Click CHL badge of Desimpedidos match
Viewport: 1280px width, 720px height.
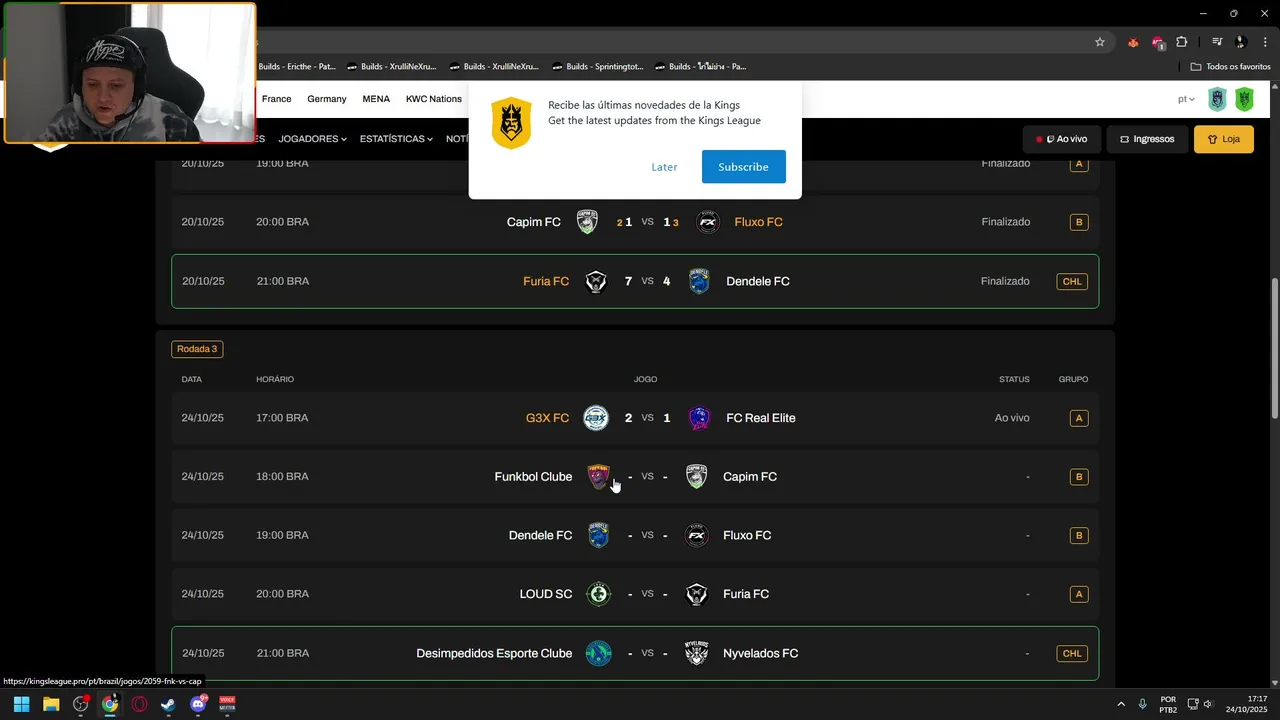[x=1072, y=653]
